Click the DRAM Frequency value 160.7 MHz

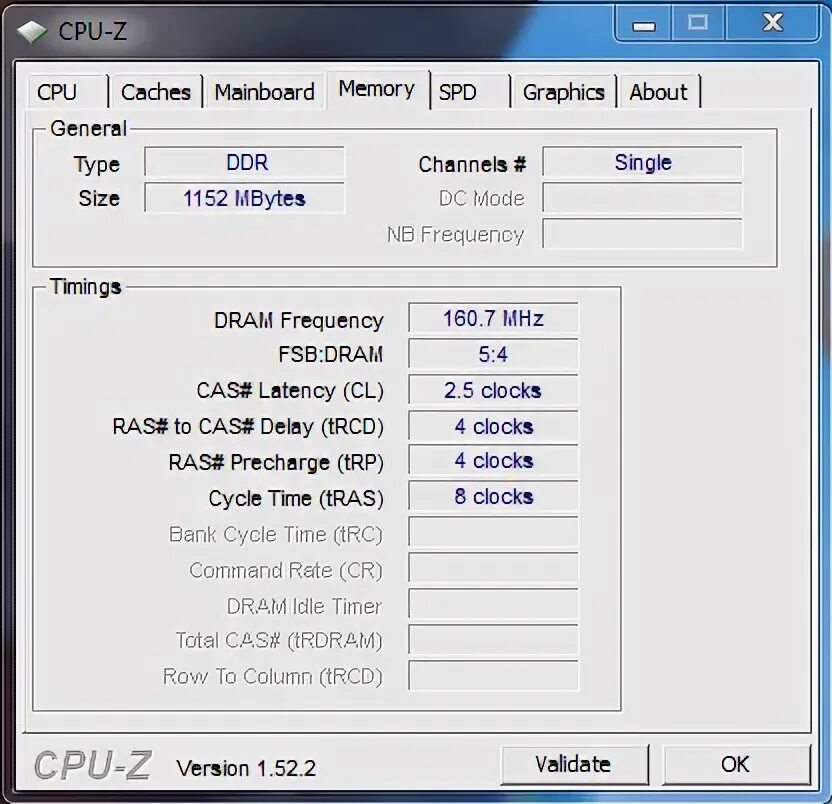coord(493,318)
